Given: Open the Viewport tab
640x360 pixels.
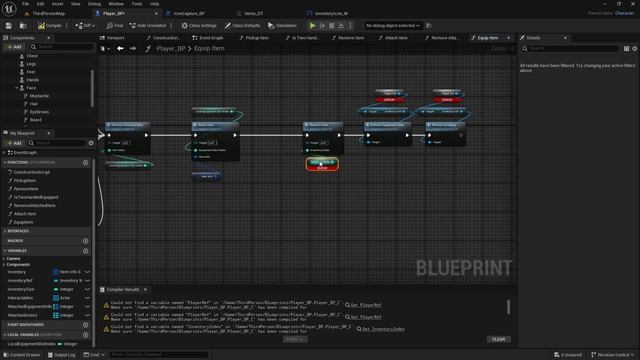Looking at the screenshot, I should [115, 38].
